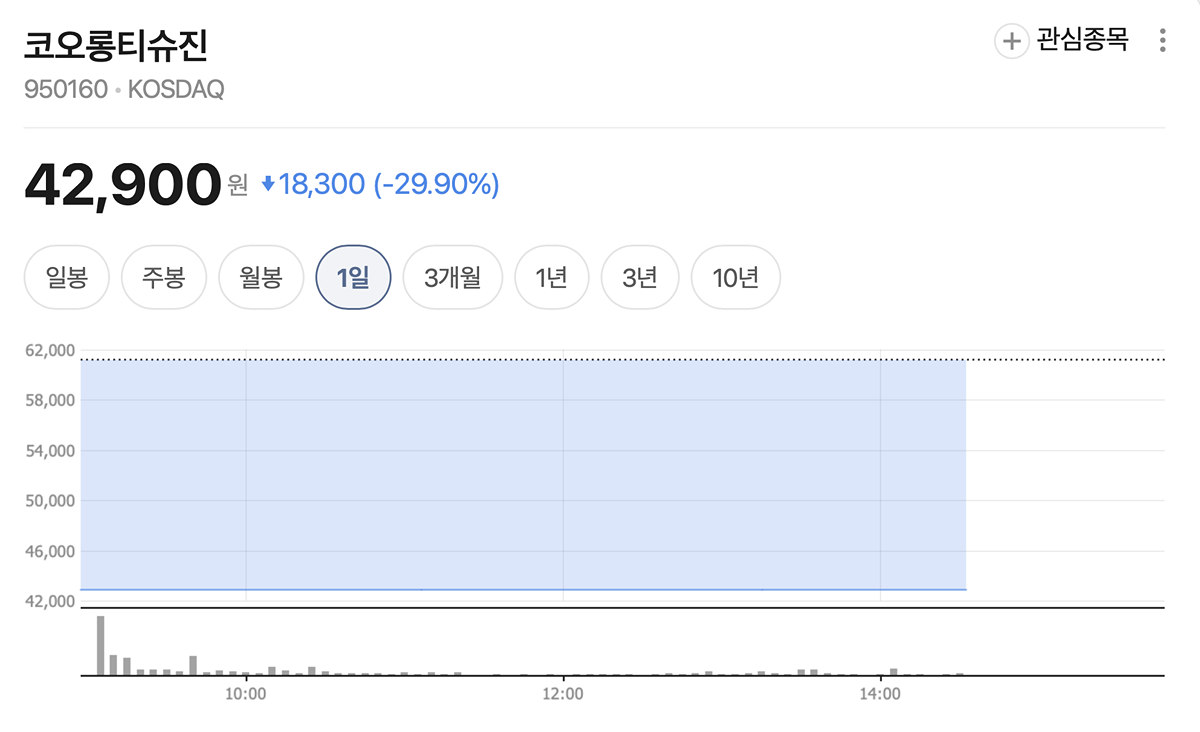Click the blue down-arrow price change icon
Viewport: 1200px width, 732px height.
tap(268, 184)
